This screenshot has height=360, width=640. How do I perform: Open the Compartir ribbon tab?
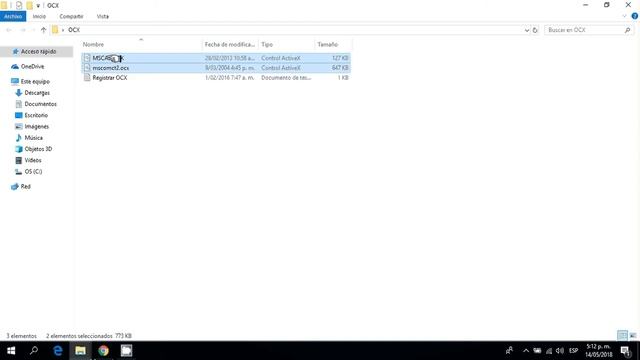(71, 16)
